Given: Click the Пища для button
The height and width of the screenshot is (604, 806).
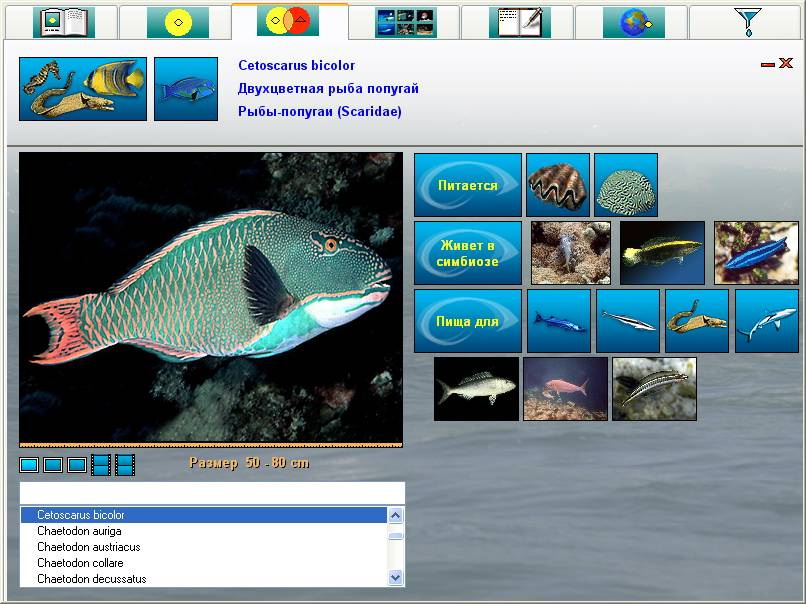Looking at the screenshot, I should 468,321.
